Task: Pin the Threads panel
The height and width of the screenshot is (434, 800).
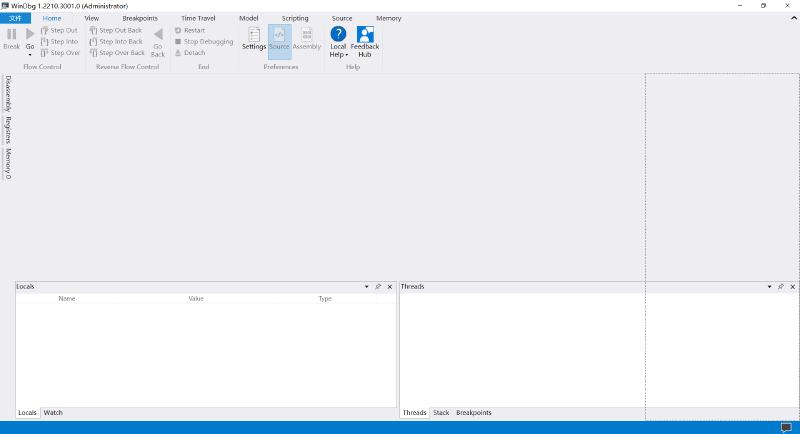Action: coord(781,287)
